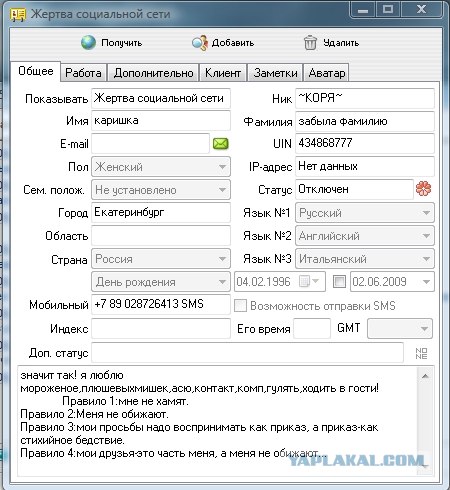Click the scroll up arrow of the about text
This screenshot has height=490, width=450.
[x=425, y=376]
